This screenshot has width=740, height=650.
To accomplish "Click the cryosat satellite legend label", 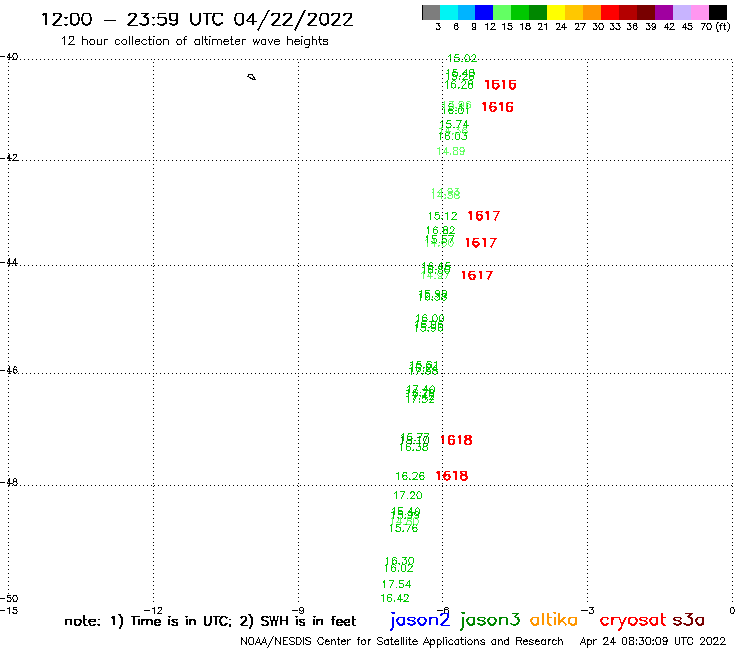I will point(633,620).
